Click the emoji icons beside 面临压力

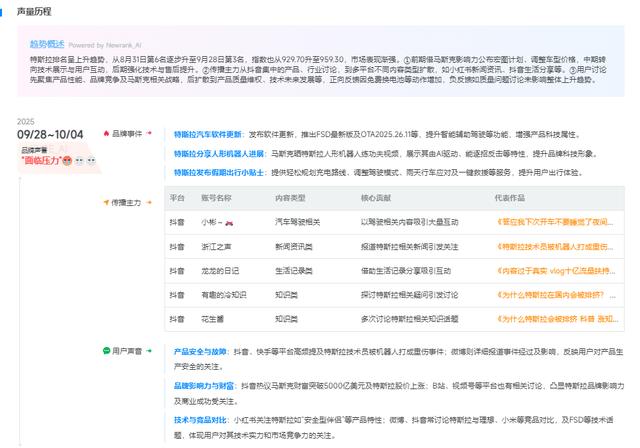click(82, 160)
